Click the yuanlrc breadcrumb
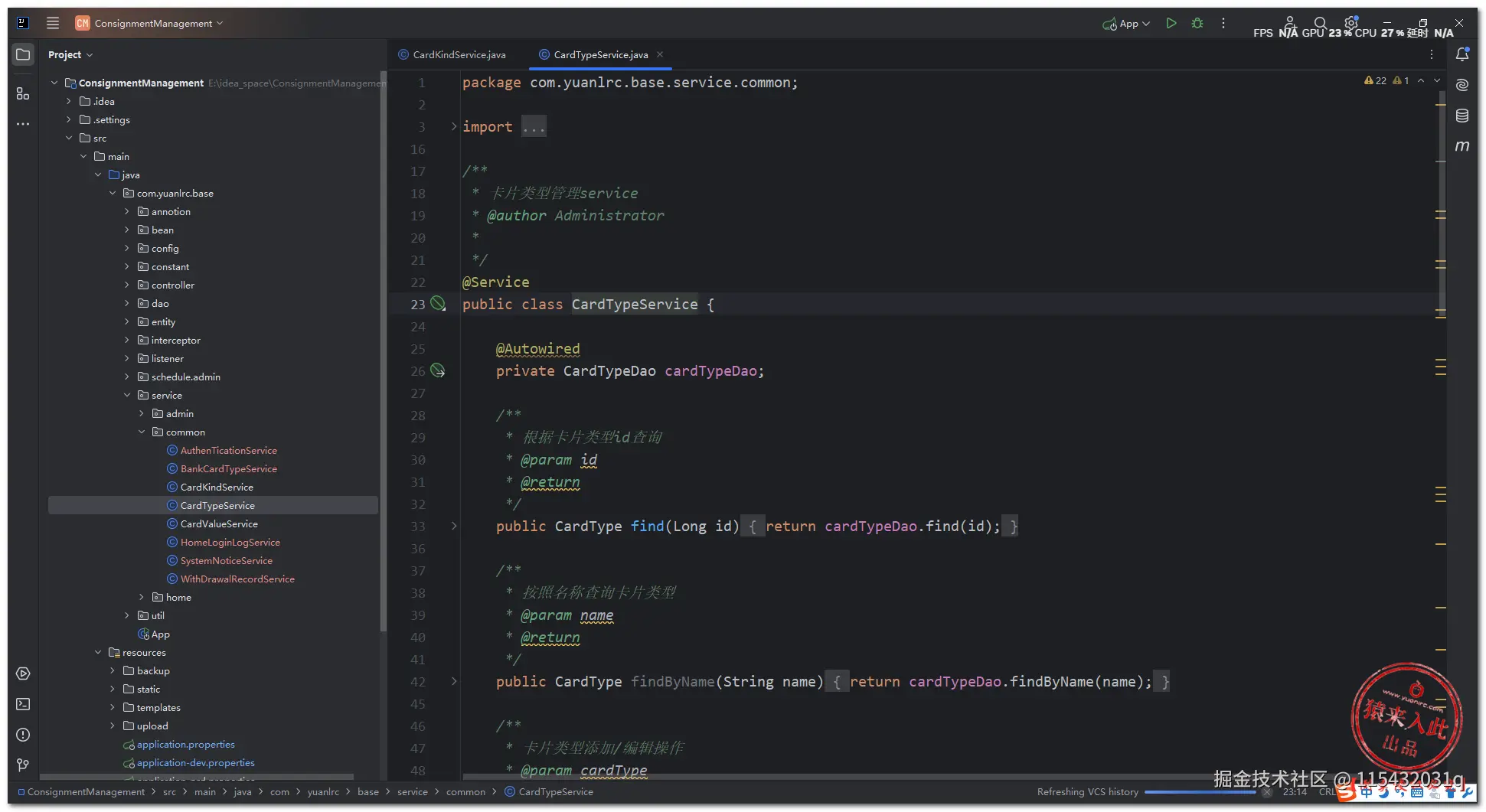 323,791
